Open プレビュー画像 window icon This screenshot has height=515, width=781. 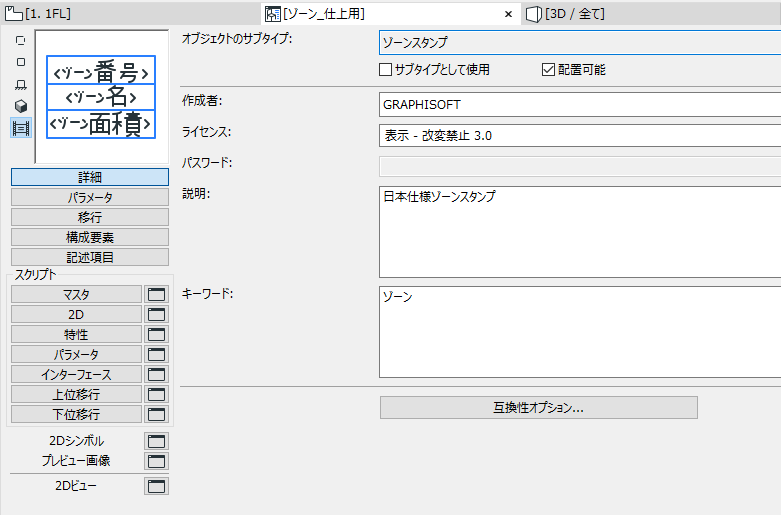pos(156,461)
